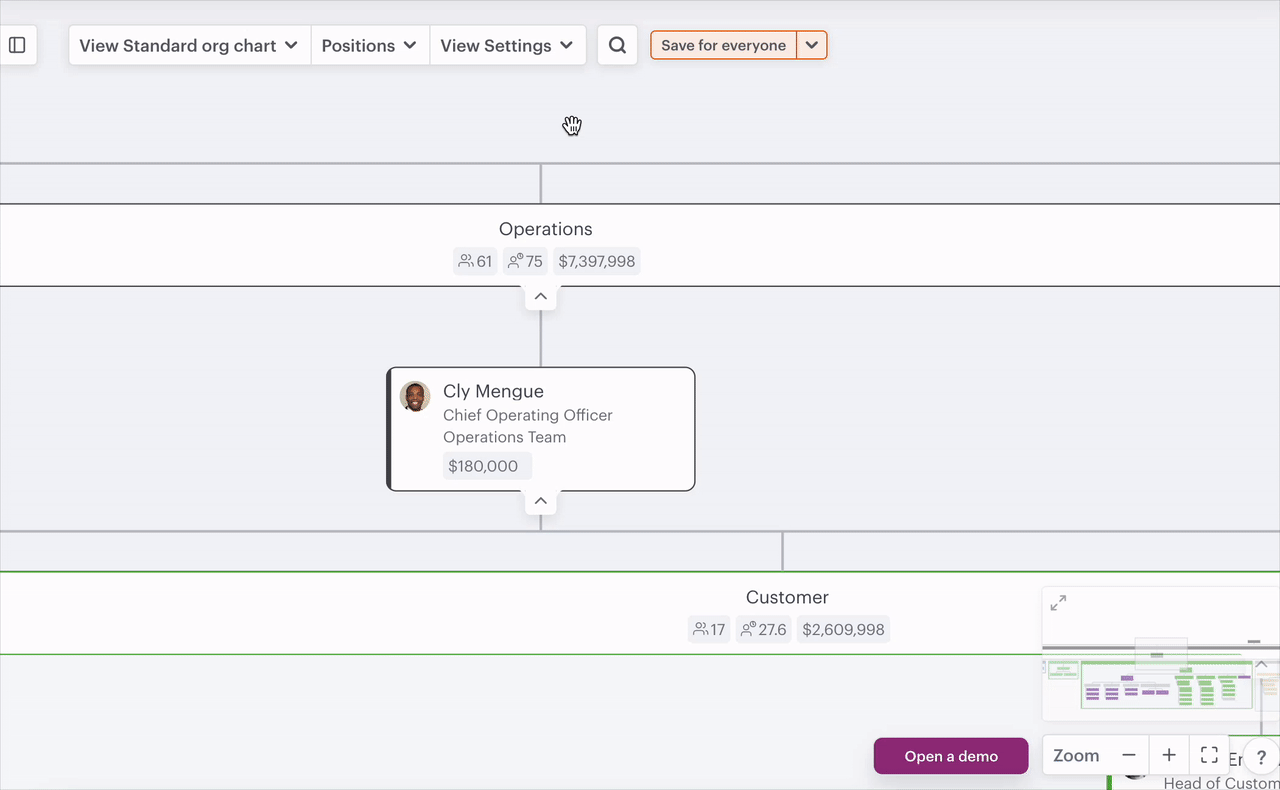Open the View Settings menu
The width and height of the screenshot is (1280, 790).
507,45
